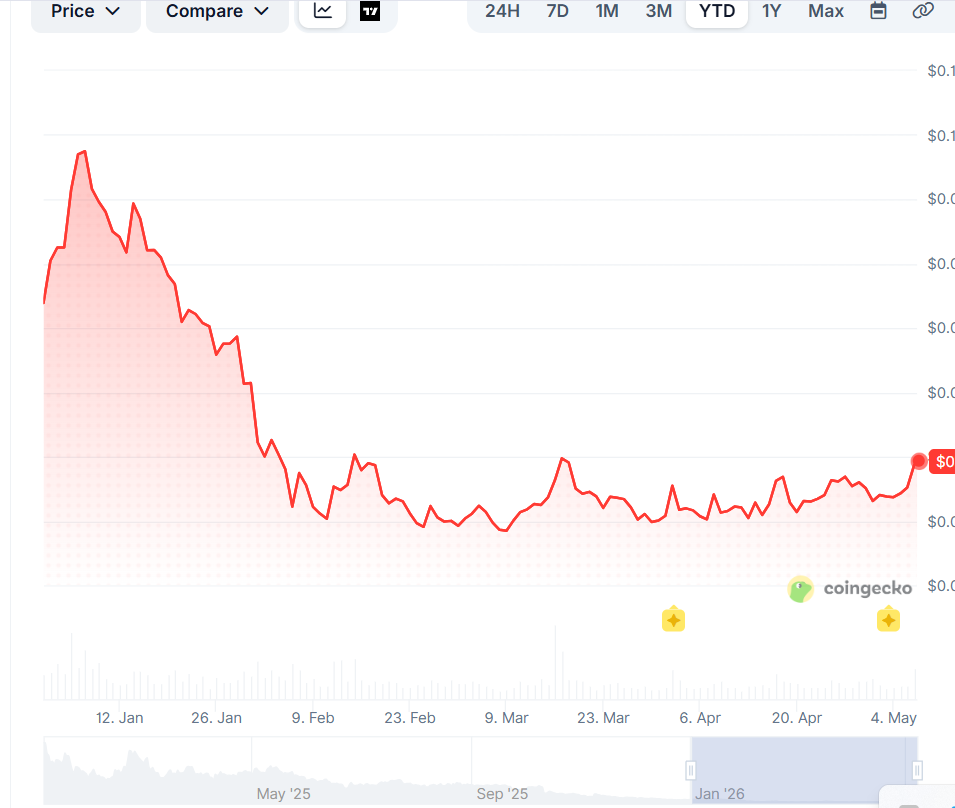Select the 1M time range
The height and width of the screenshot is (808, 955).
tap(607, 11)
